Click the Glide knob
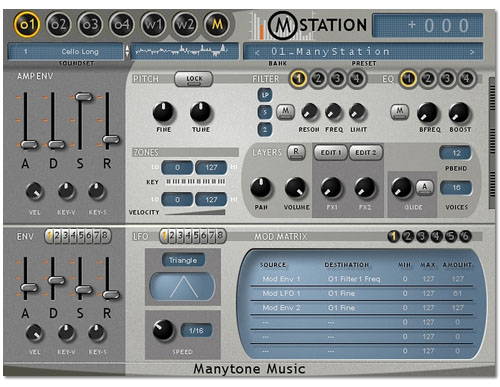The image size is (500, 387). tap(401, 188)
